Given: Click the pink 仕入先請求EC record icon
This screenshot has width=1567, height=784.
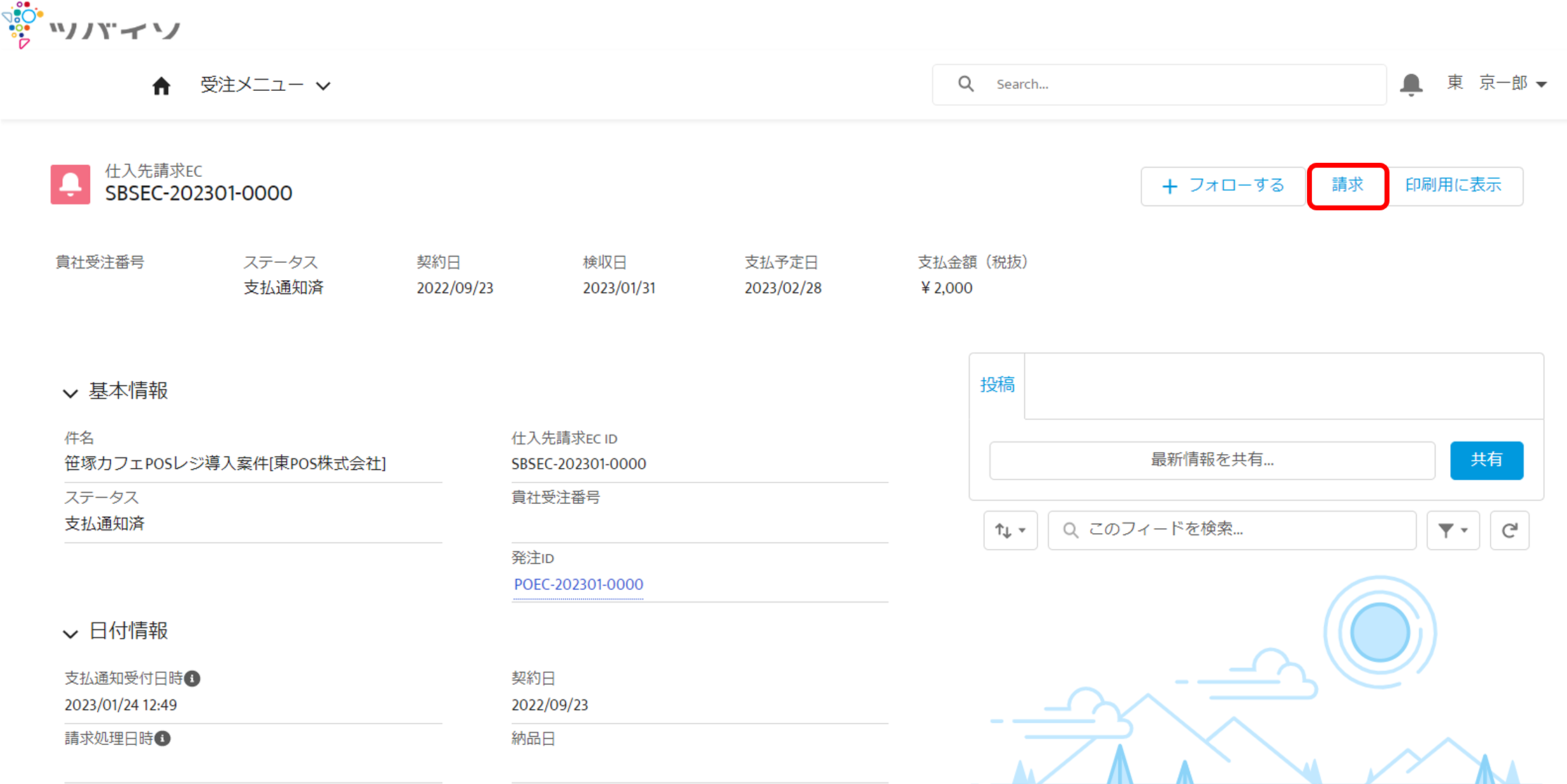Looking at the screenshot, I should pyautogui.click(x=70, y=184).
